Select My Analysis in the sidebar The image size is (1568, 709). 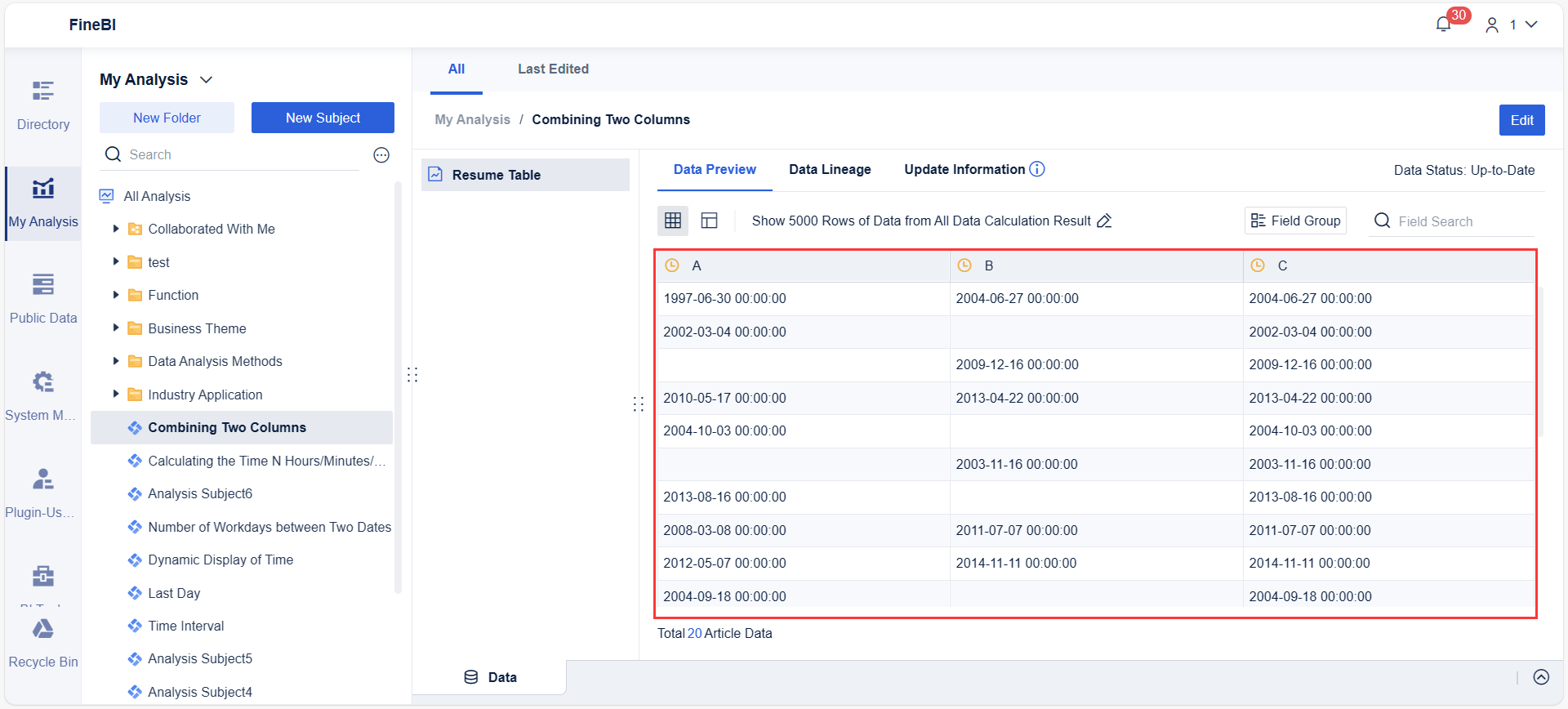coord(43,203)
